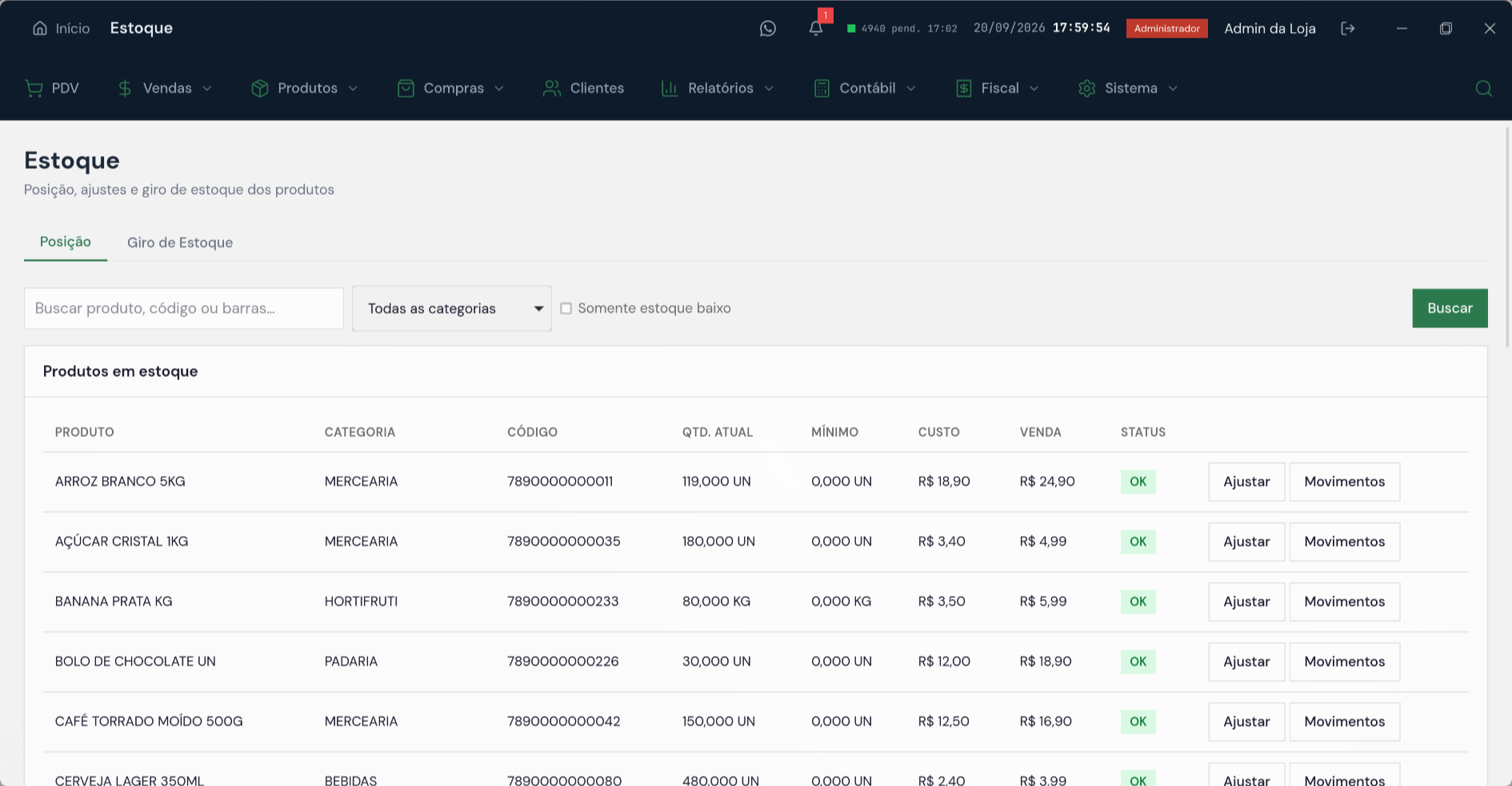Click the Compras shopping bag icon
The width and height of the screenshot is (1512, 786).
click(x=406, y=88)
